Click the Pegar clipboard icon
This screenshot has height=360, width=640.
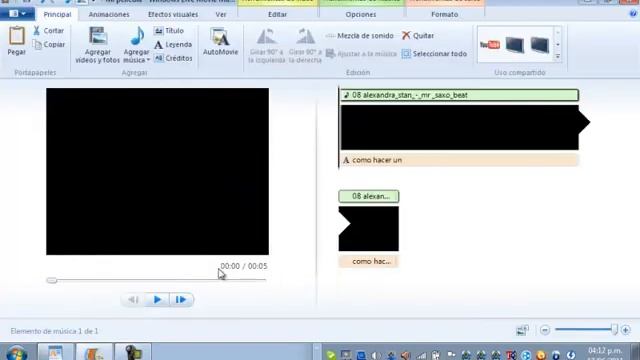click(x=17, y=36)
